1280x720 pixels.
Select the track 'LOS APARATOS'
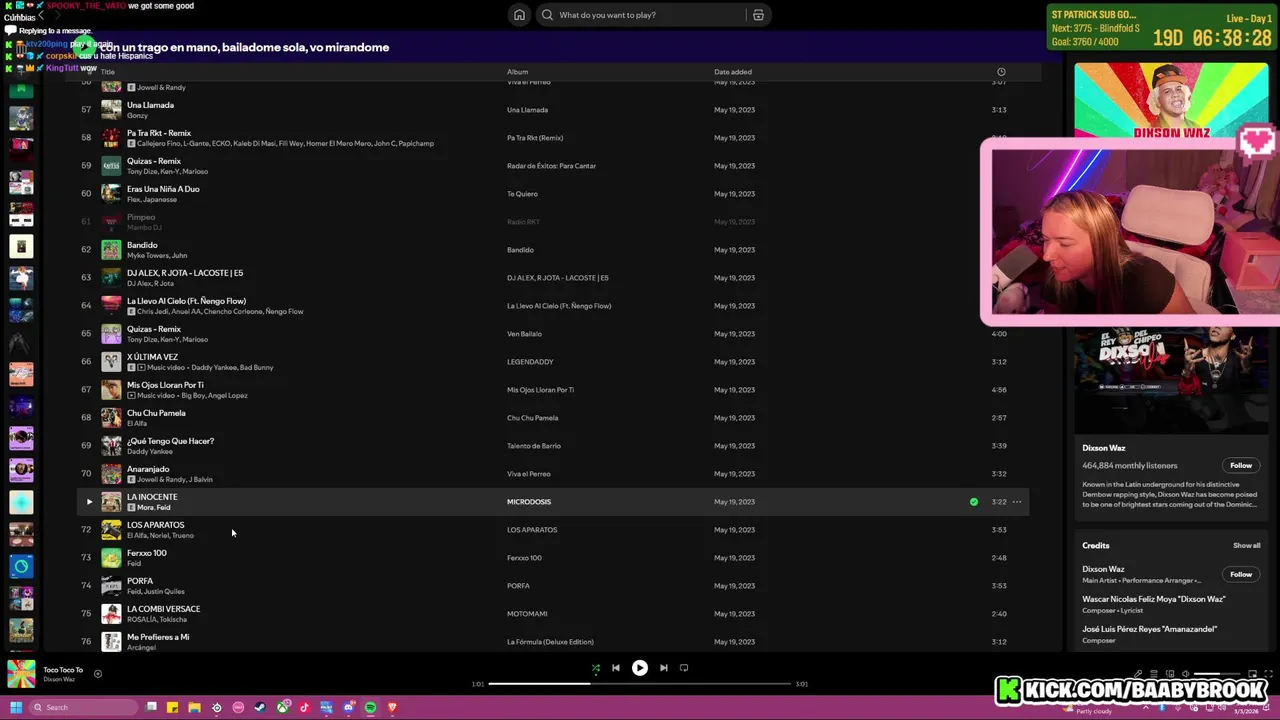(155, 525)
